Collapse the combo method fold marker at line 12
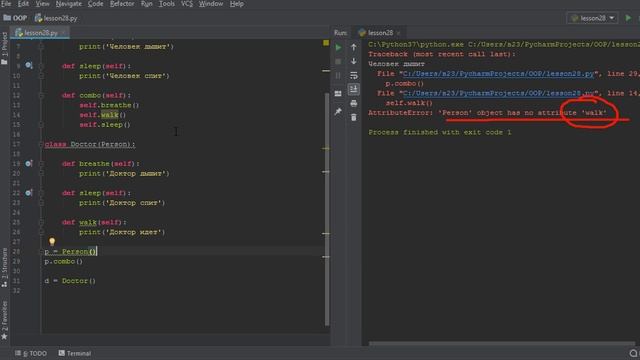The height and width of the screenshot is (360, 640). click(41, 95)
